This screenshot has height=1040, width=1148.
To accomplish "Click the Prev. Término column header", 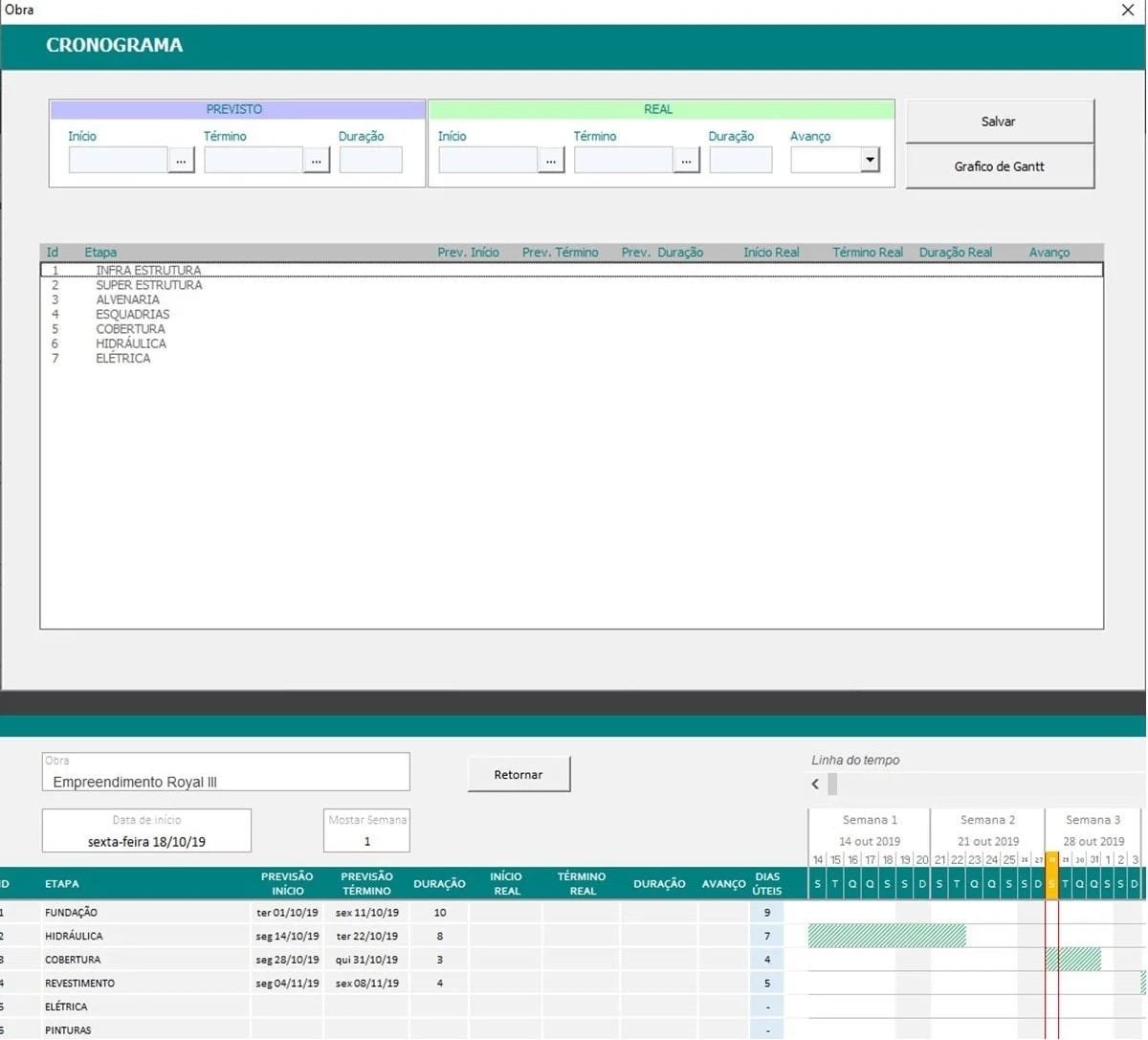I will pyautogui.click(x=560, y=253).
